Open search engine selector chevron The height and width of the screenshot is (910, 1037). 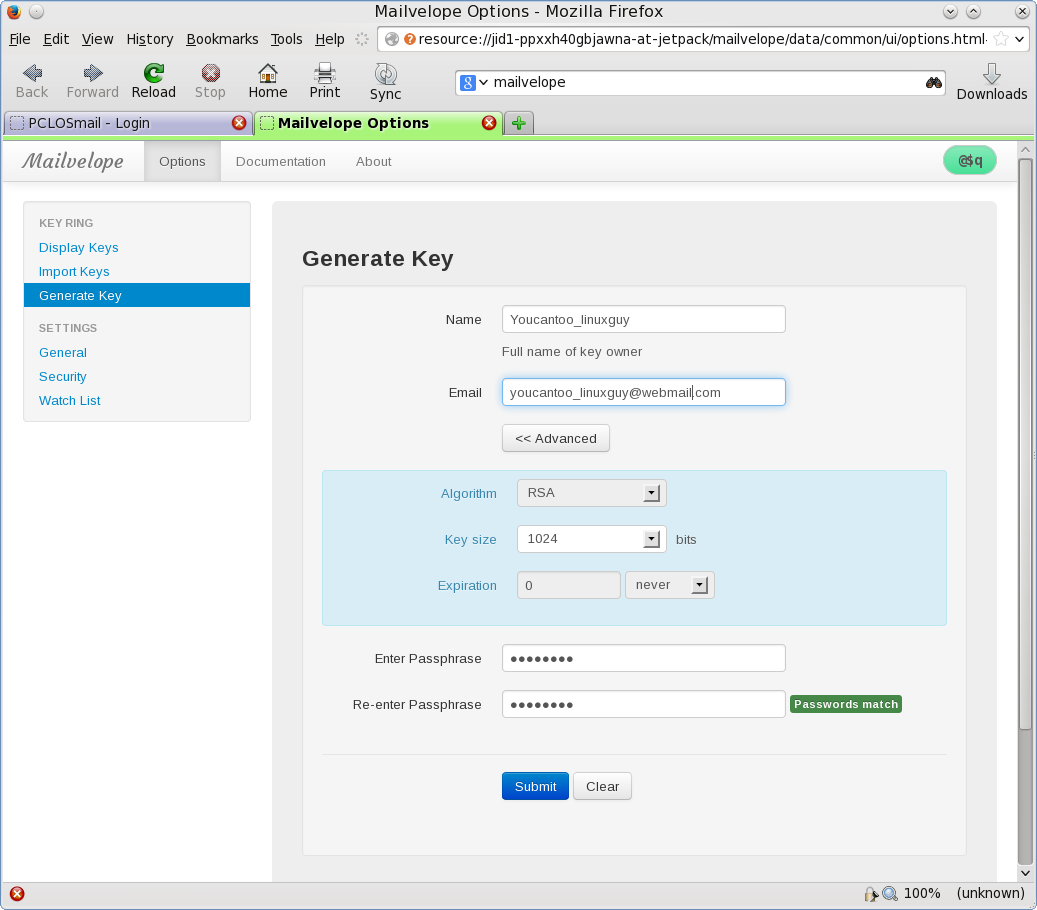(x=483, y=83)
